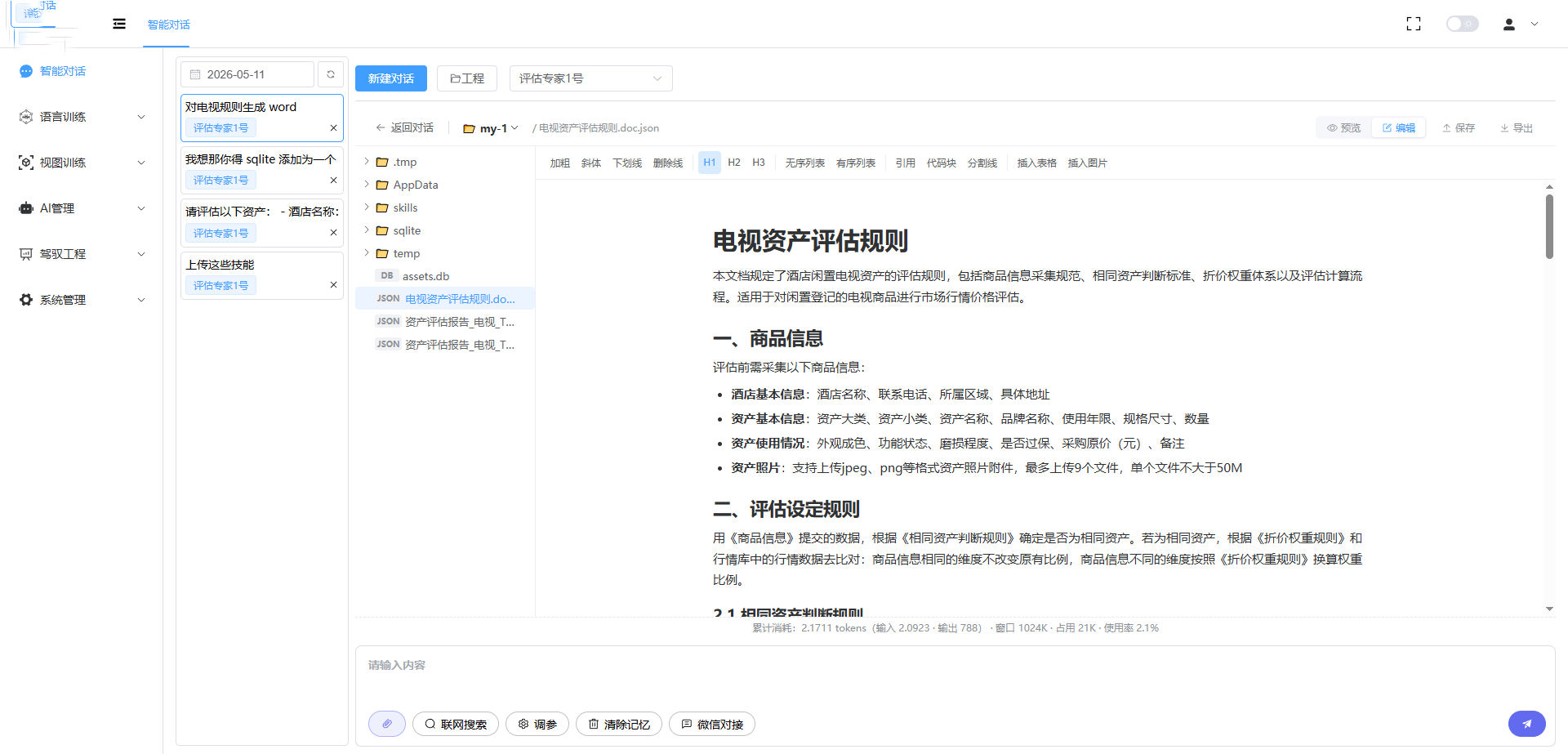Screen dimensions: 1568x754
Task: Open the 对电视规则生成 word conversation
Action: pos(261,118)
